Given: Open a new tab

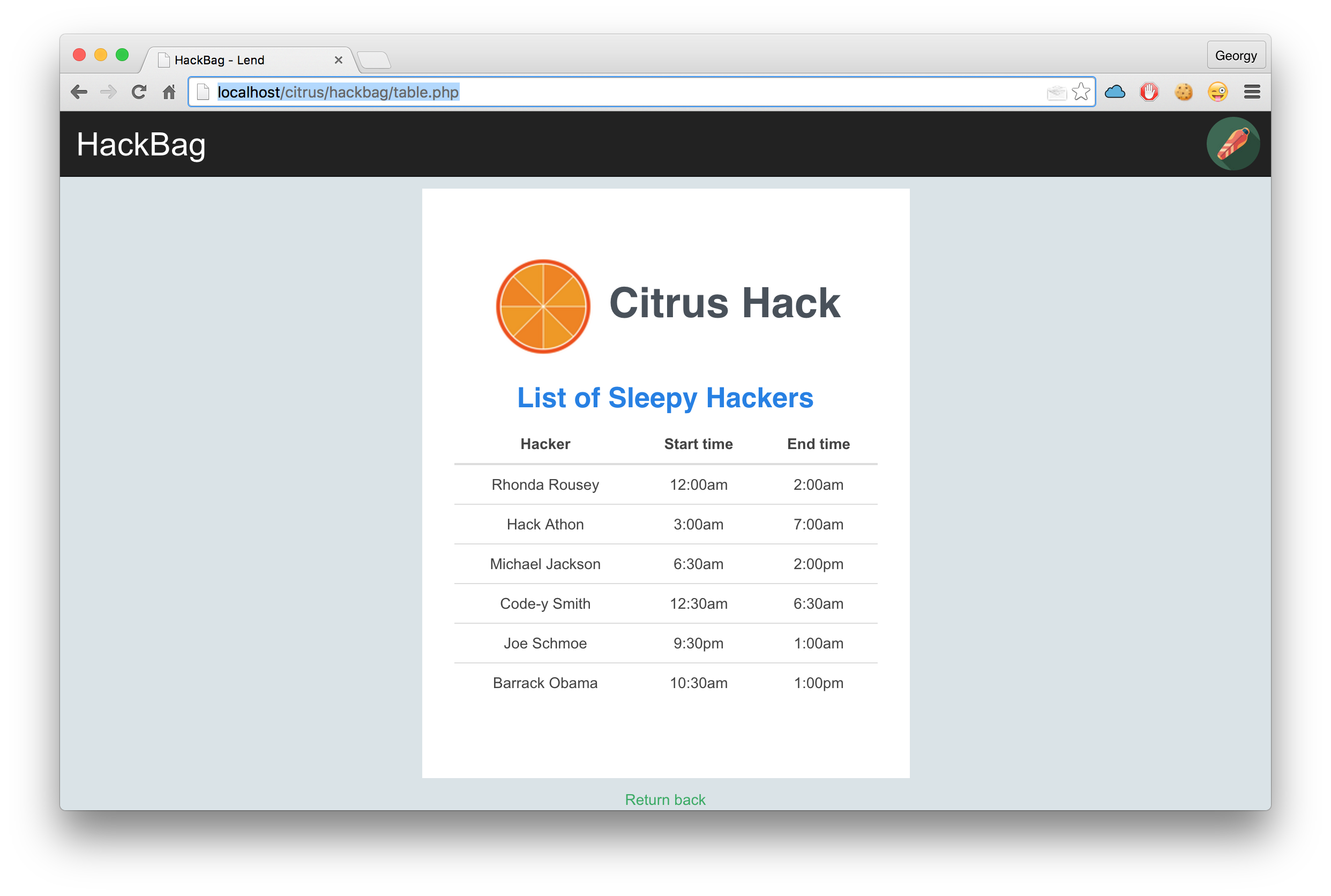Looking at the screenshot, I should [x=374, y=60].
